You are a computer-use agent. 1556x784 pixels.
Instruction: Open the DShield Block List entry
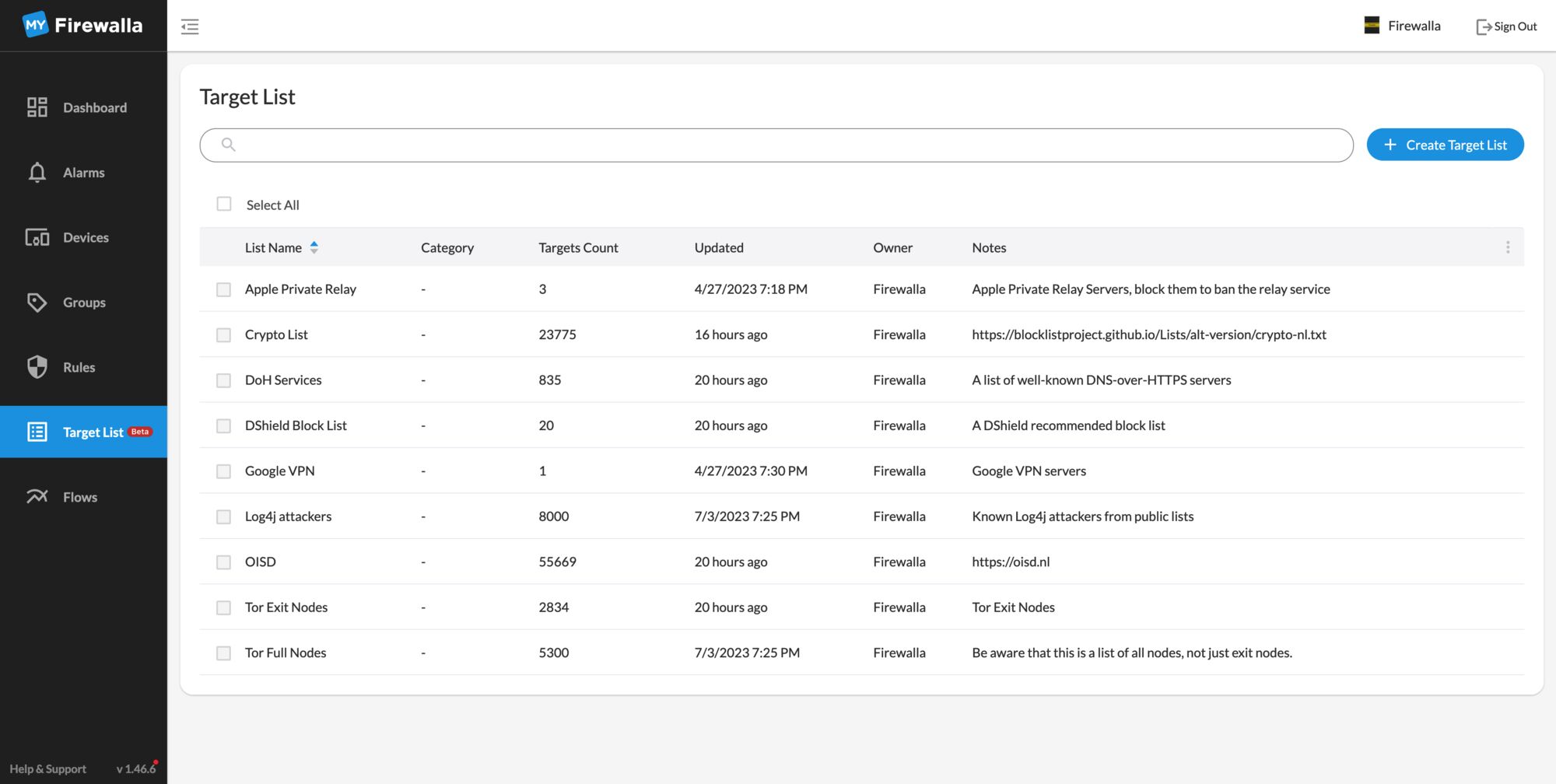[296, 425]
